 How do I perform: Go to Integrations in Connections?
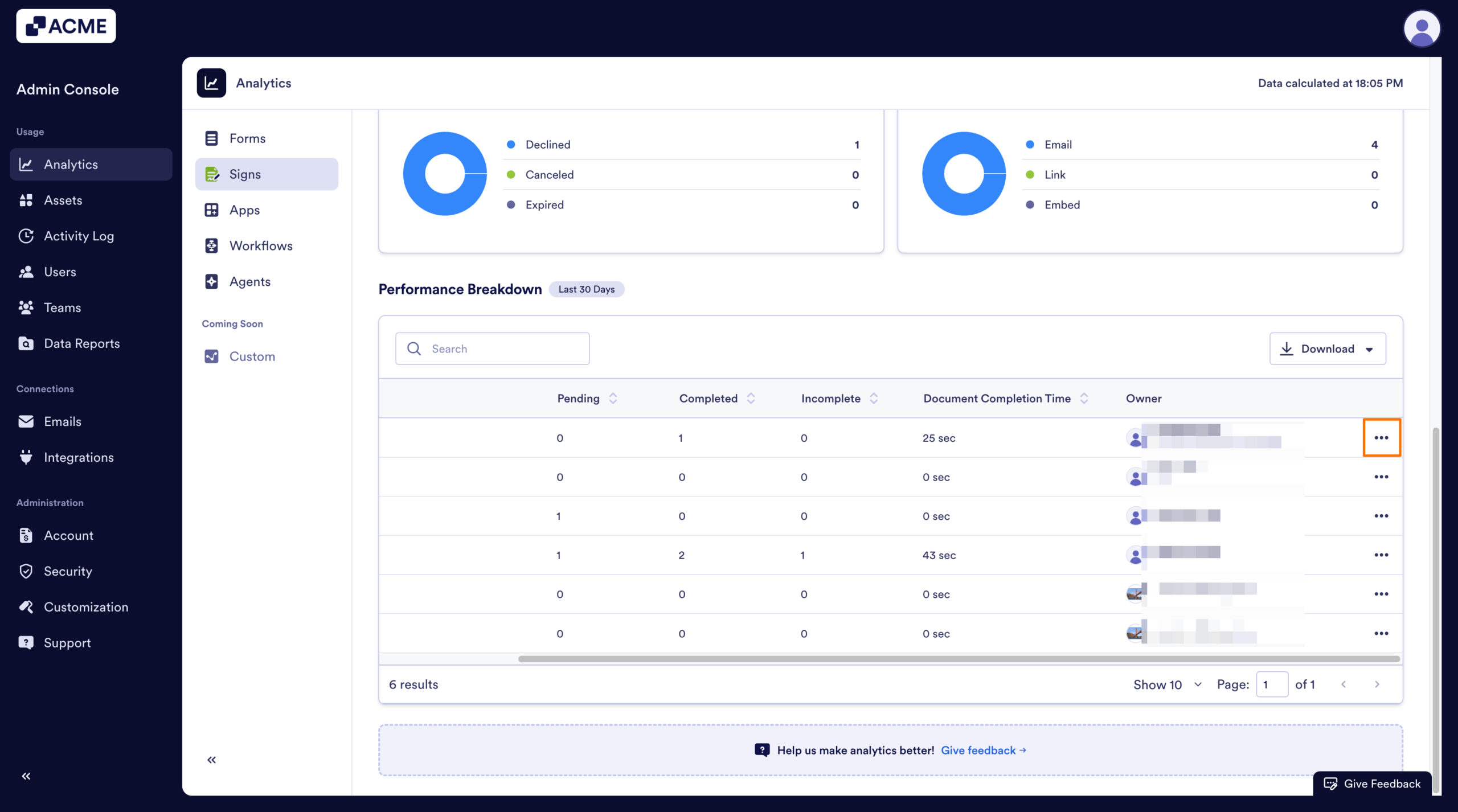(79, 457)
